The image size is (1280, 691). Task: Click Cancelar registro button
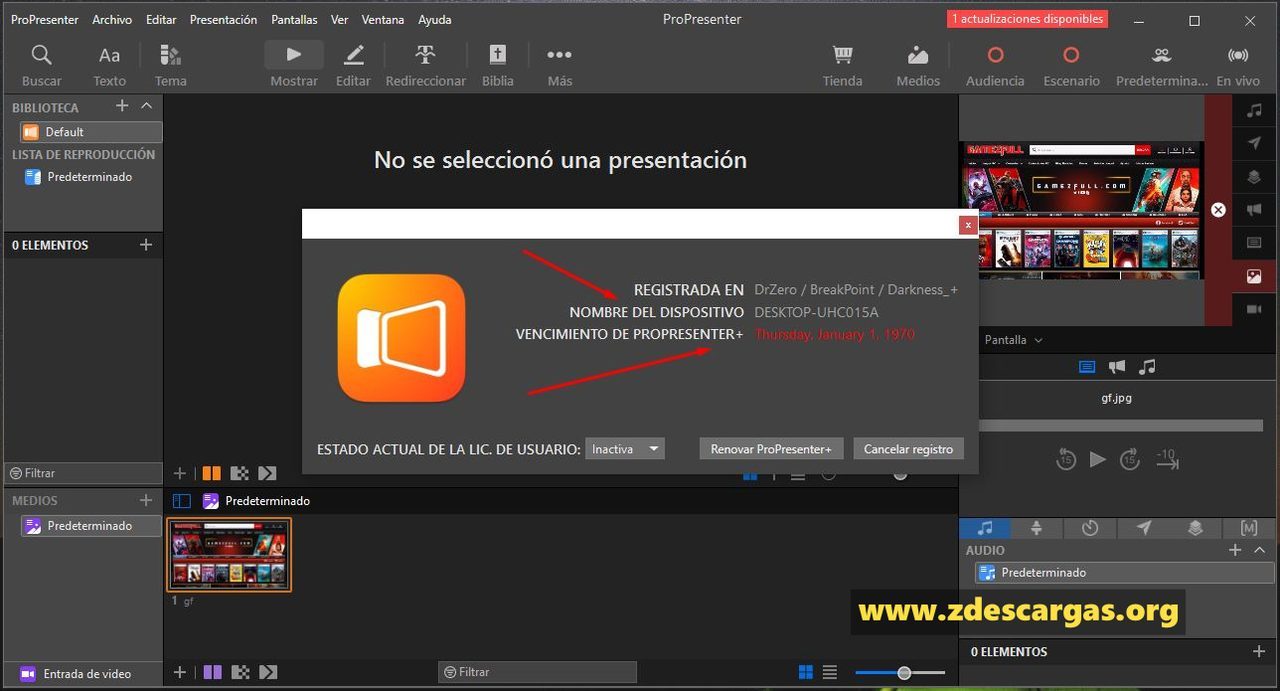(909, 449)
